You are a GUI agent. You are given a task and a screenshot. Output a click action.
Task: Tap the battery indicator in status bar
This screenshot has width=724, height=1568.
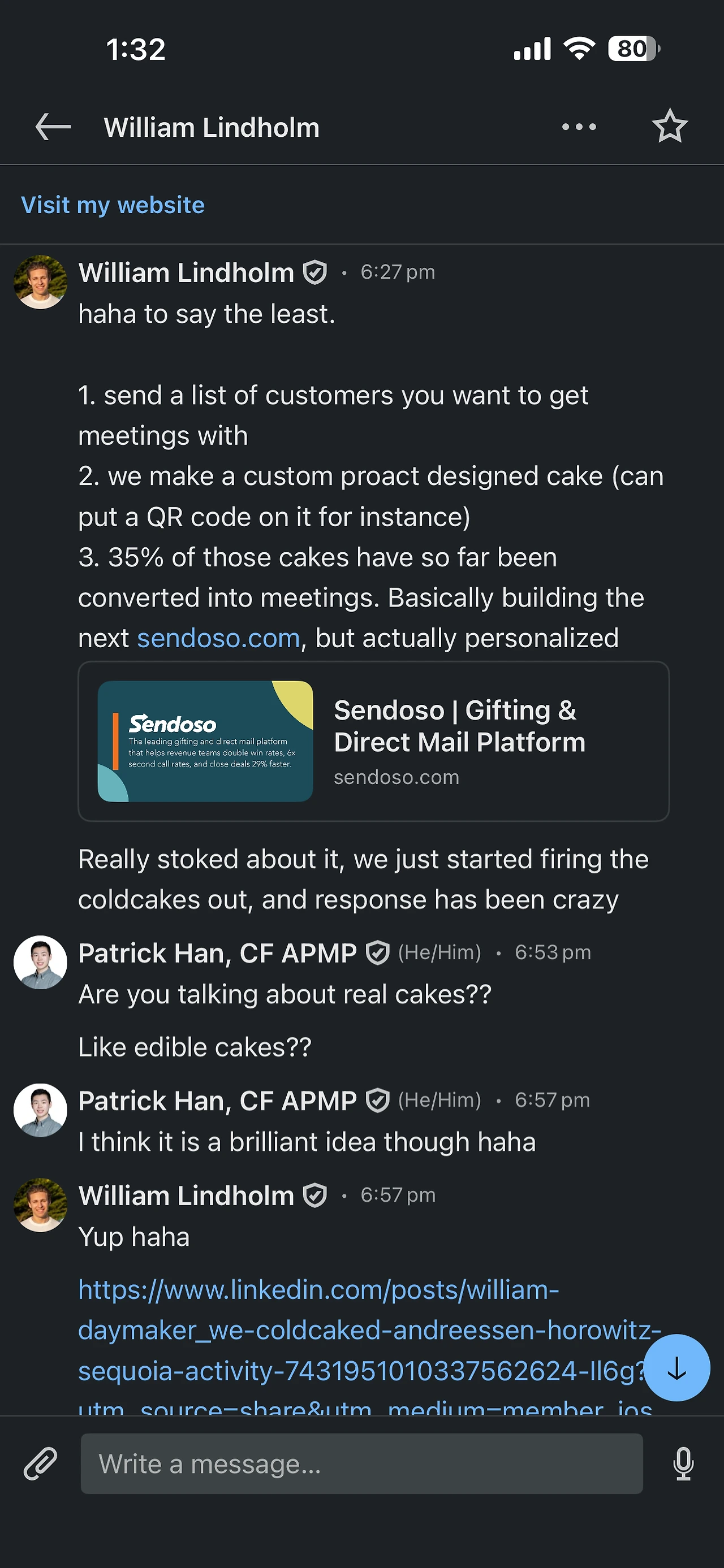pyautogui.click(x=633, y=49)
